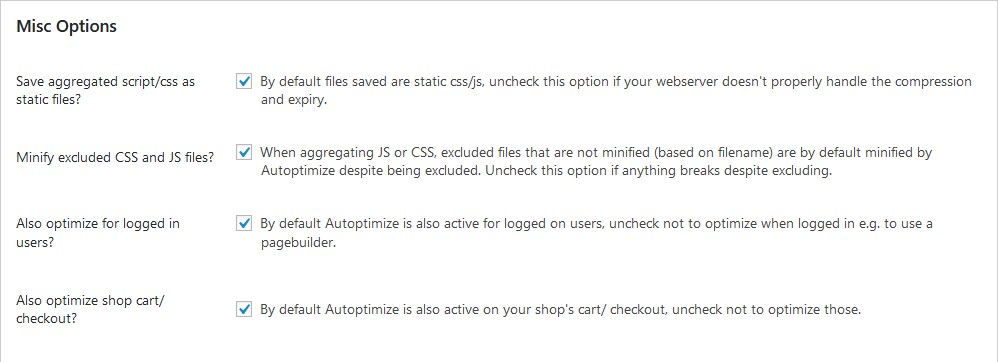Click the 'Also optimize shop cart/ checkout?' label
Viewport: 998px width, 362px height.
pos(90,309)
